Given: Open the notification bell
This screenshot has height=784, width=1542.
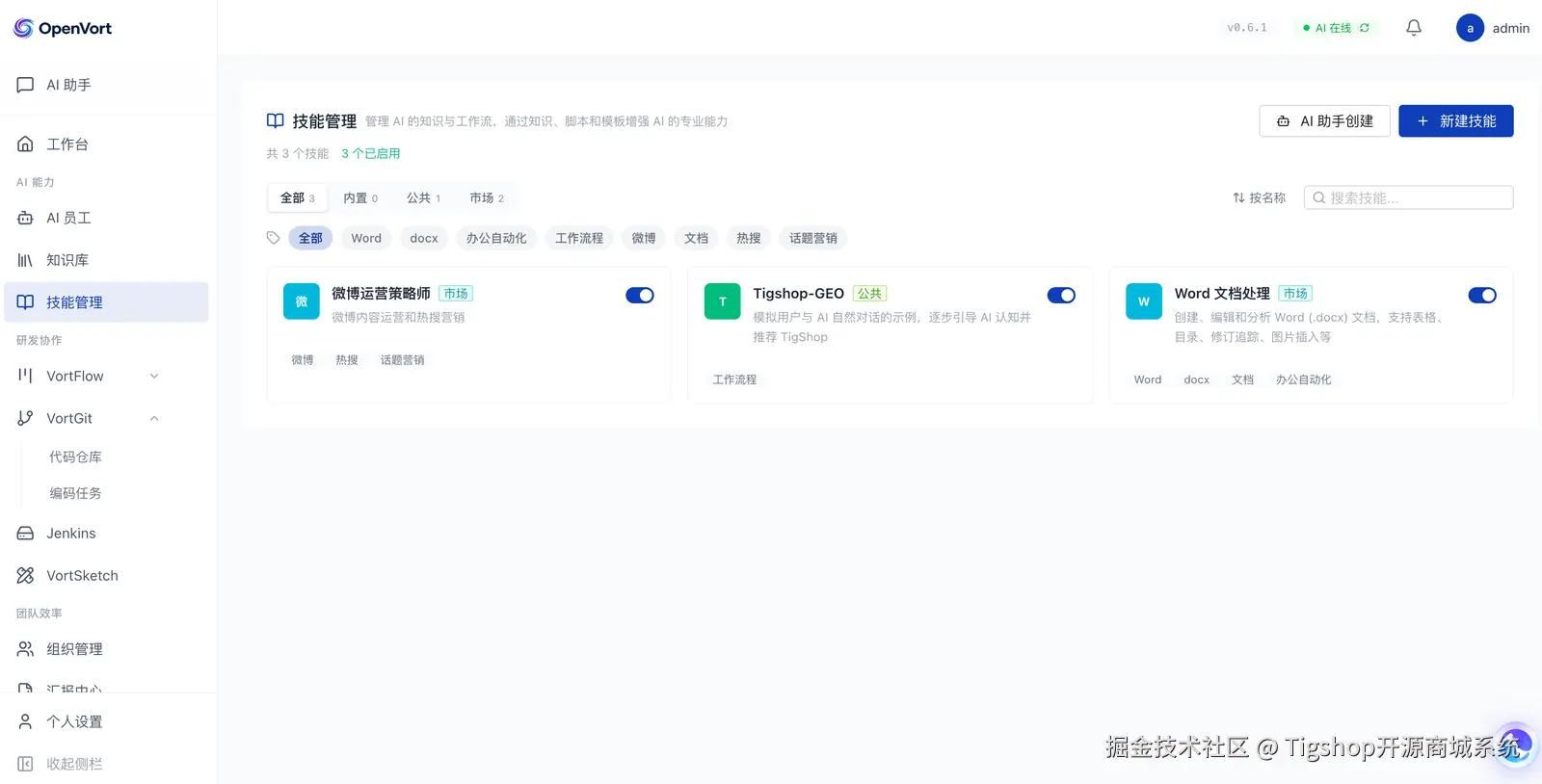Looking at the screenshot, I should point(1414,28).
